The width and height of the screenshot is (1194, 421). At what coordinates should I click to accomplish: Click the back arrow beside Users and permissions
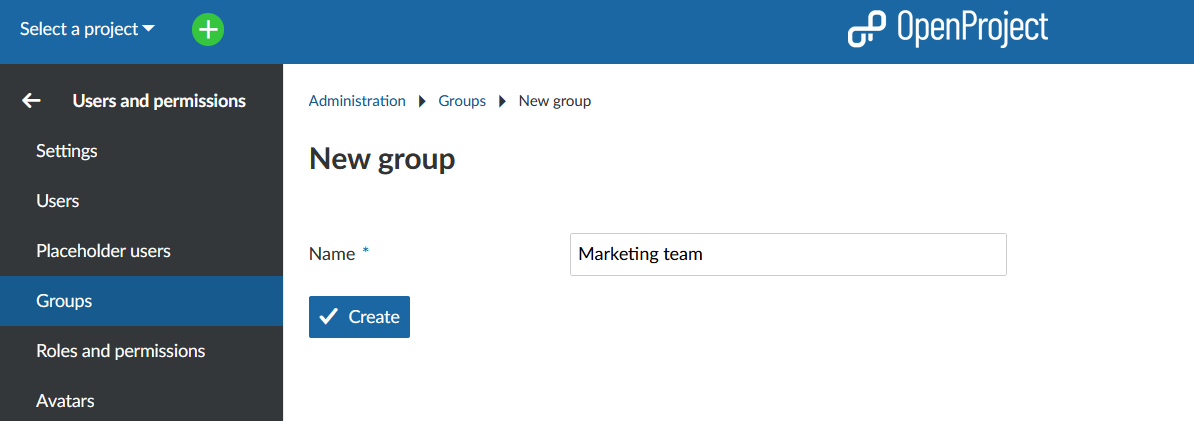[x=32, y=101]
